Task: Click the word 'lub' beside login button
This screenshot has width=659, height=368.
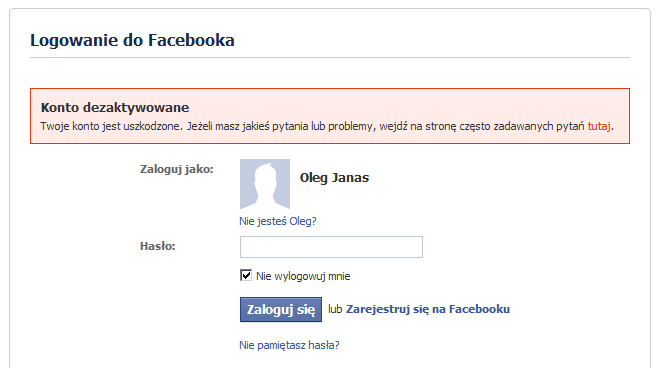Action: 335,309
